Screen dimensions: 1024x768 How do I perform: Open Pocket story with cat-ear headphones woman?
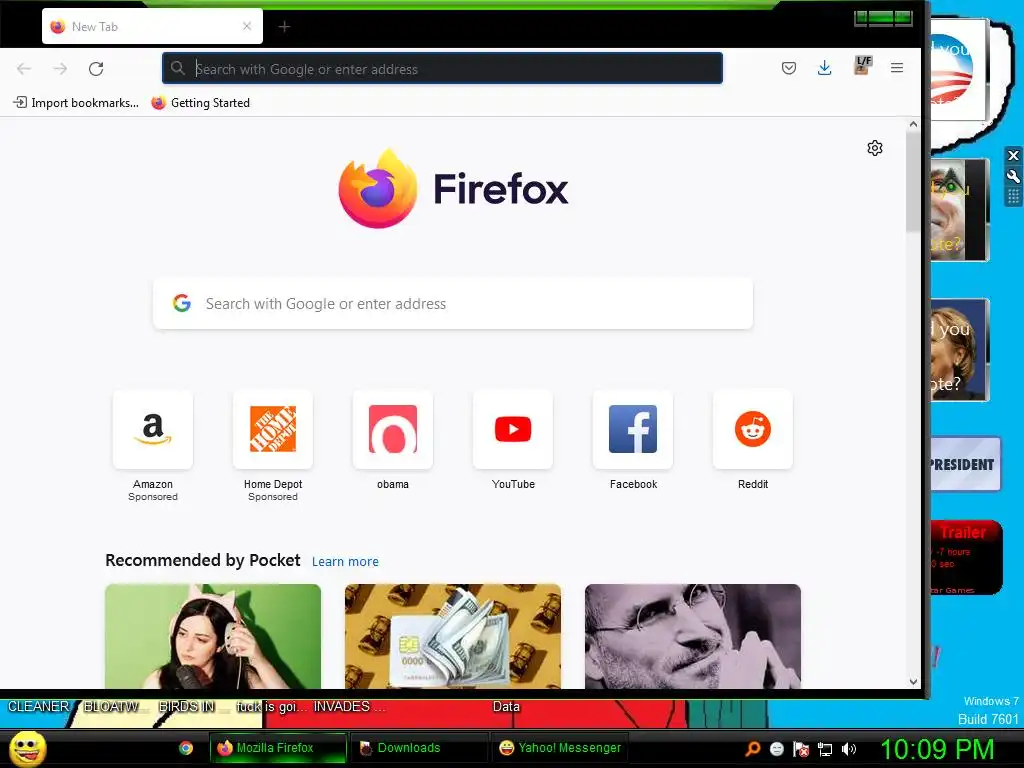pyautogui.click(x=213, y=636)
